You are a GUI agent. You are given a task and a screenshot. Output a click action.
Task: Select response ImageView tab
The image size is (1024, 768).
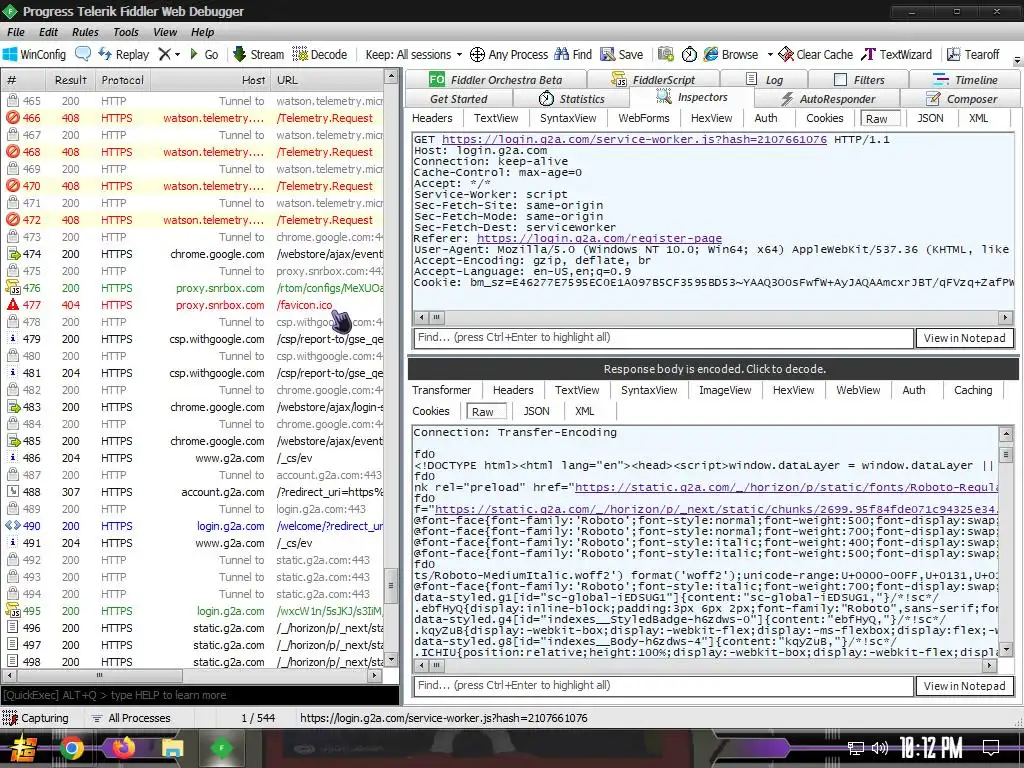(725, 390)
